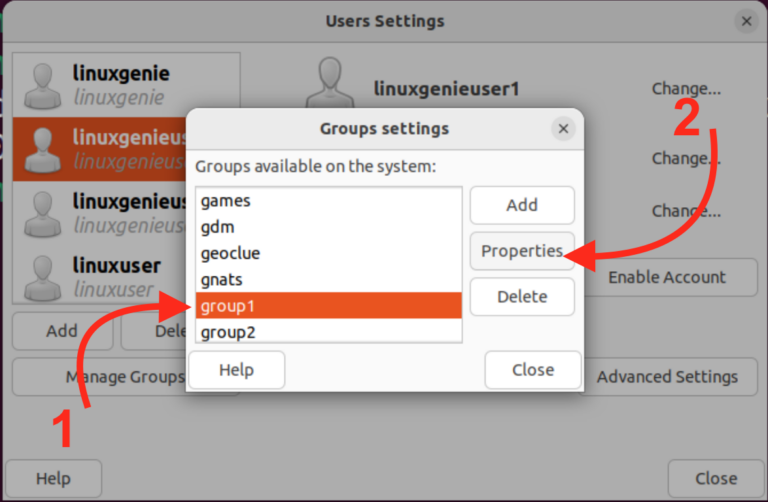
Task: Select the games group in list
Action: pyautogui.click(x=328, y=200)
